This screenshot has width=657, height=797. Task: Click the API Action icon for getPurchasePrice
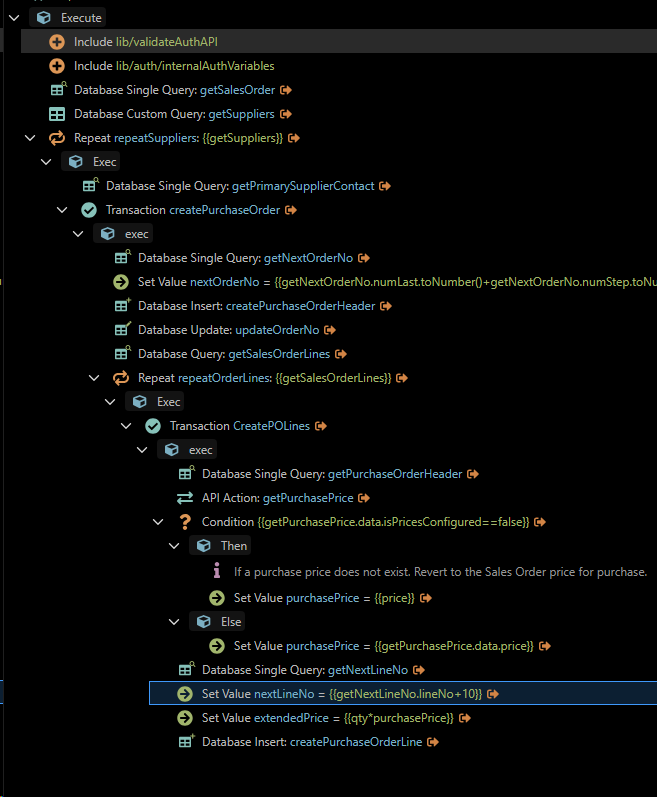[x=185, y=498]
